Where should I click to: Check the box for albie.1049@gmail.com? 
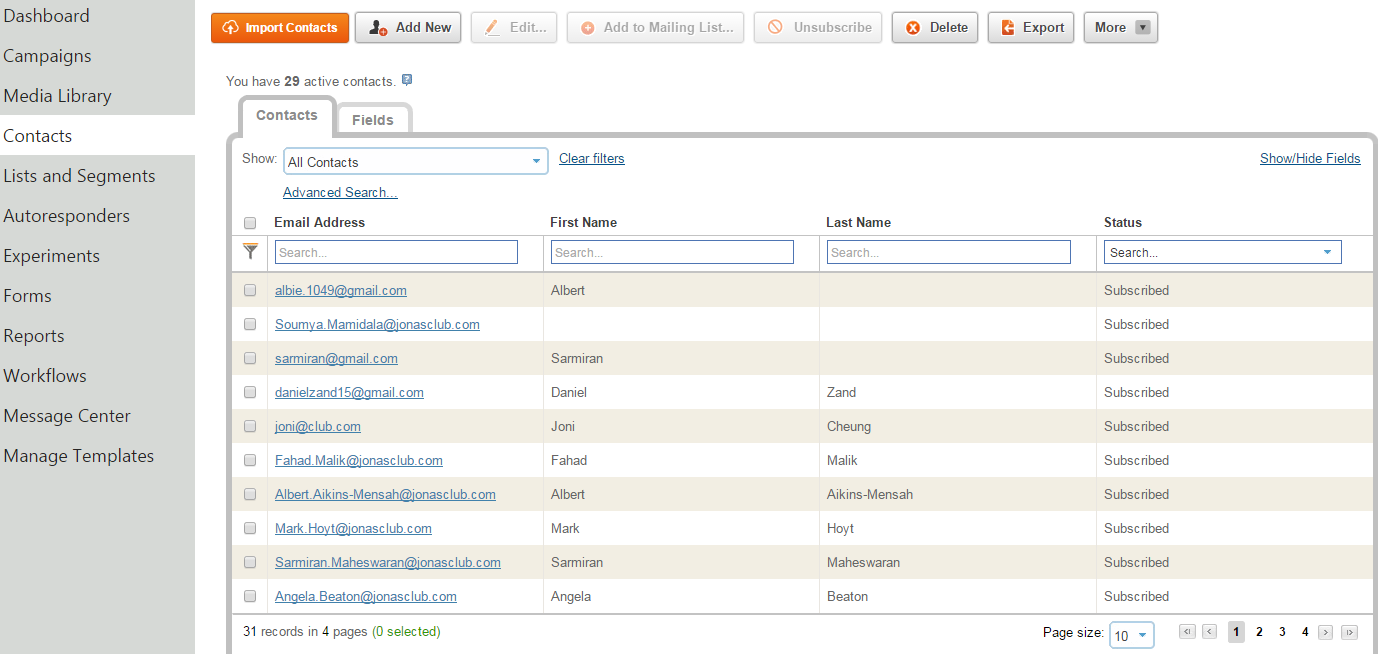click(250, 291)
